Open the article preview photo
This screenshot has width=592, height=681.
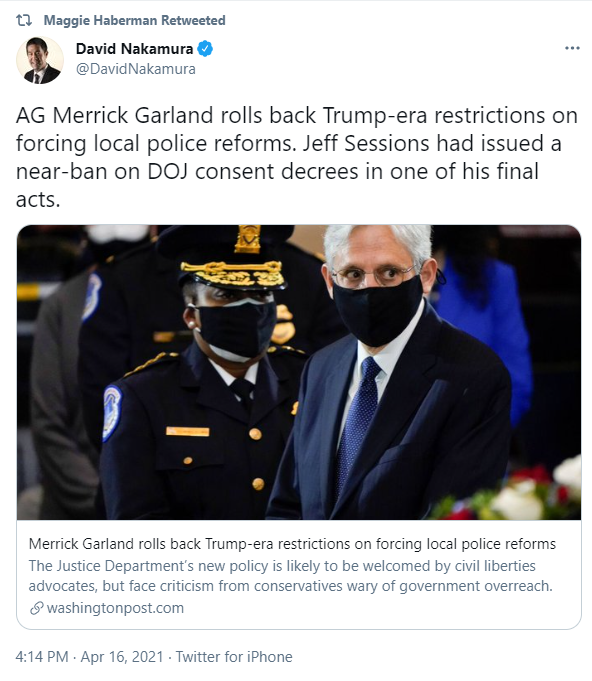299,372
